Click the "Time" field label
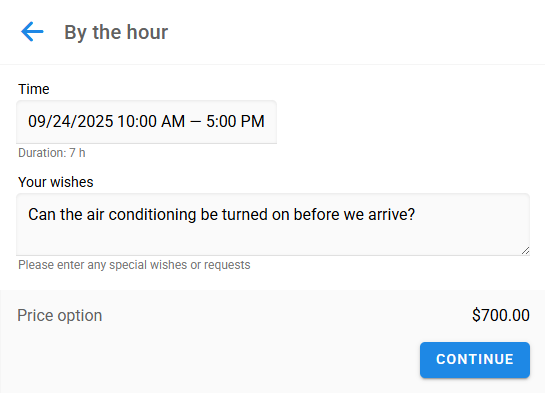This screenshot has width=545, height=393. pos(34,89)
